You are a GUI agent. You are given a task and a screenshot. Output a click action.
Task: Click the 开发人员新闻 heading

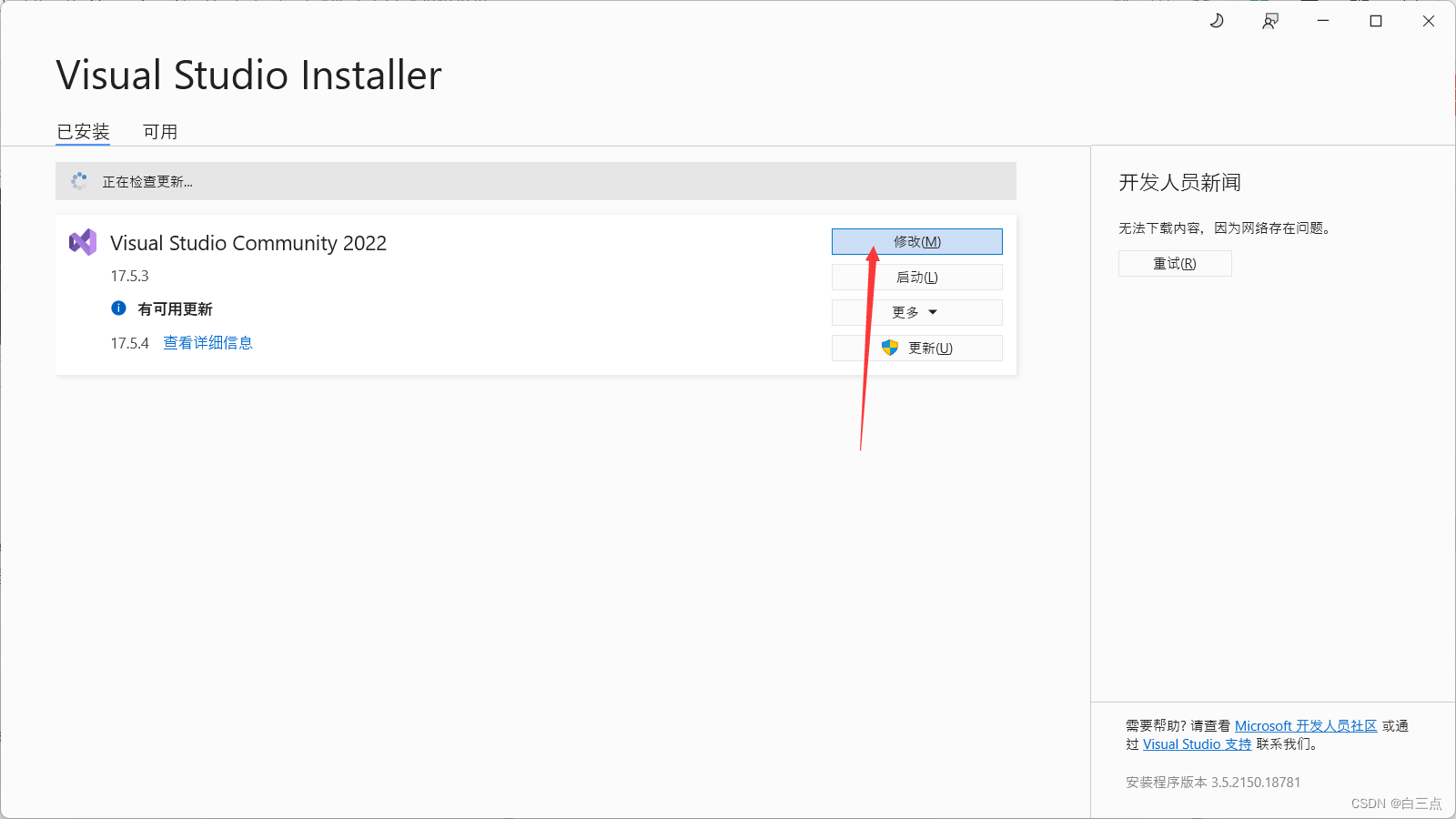[1179, 183]
